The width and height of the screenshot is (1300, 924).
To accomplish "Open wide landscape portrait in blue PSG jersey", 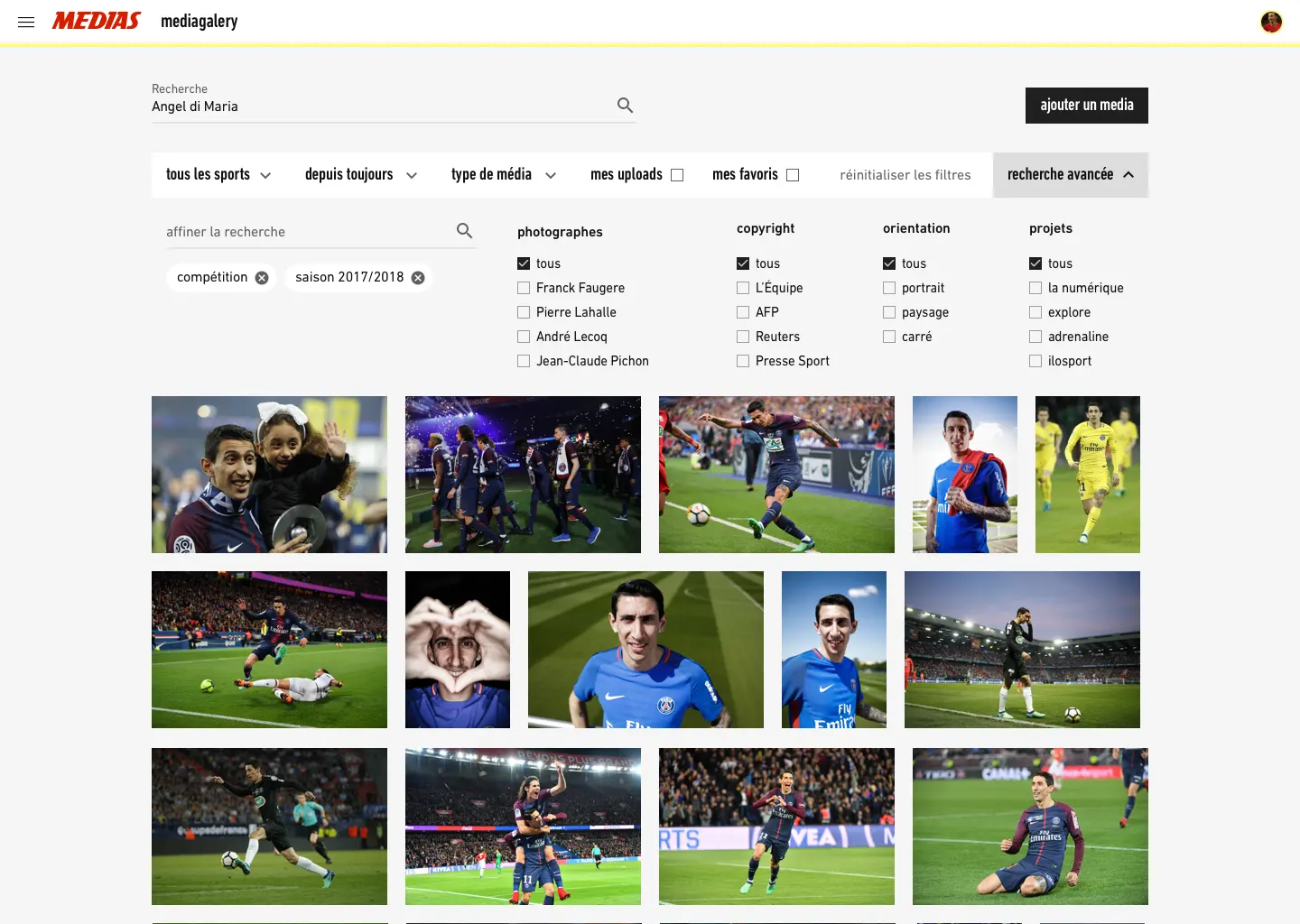I will pyautogui.click(x=645, y=650).
